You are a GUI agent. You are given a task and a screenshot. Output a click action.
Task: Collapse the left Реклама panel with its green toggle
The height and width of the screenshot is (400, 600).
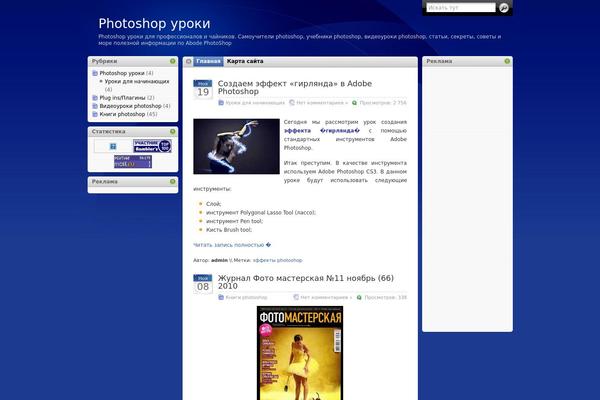pos(173,181)
